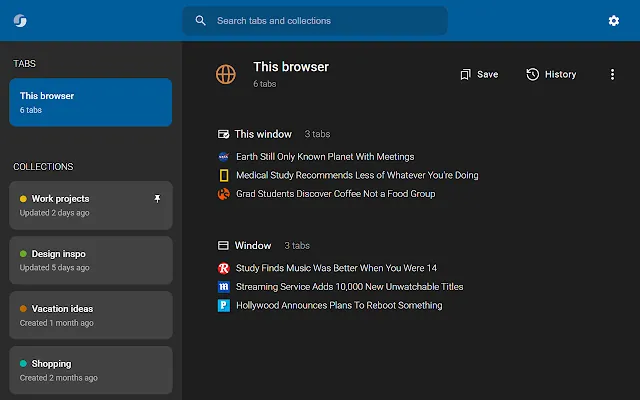Click the search magnifier icon
Viewport: 640px width, 400px height.
(200, 20)
